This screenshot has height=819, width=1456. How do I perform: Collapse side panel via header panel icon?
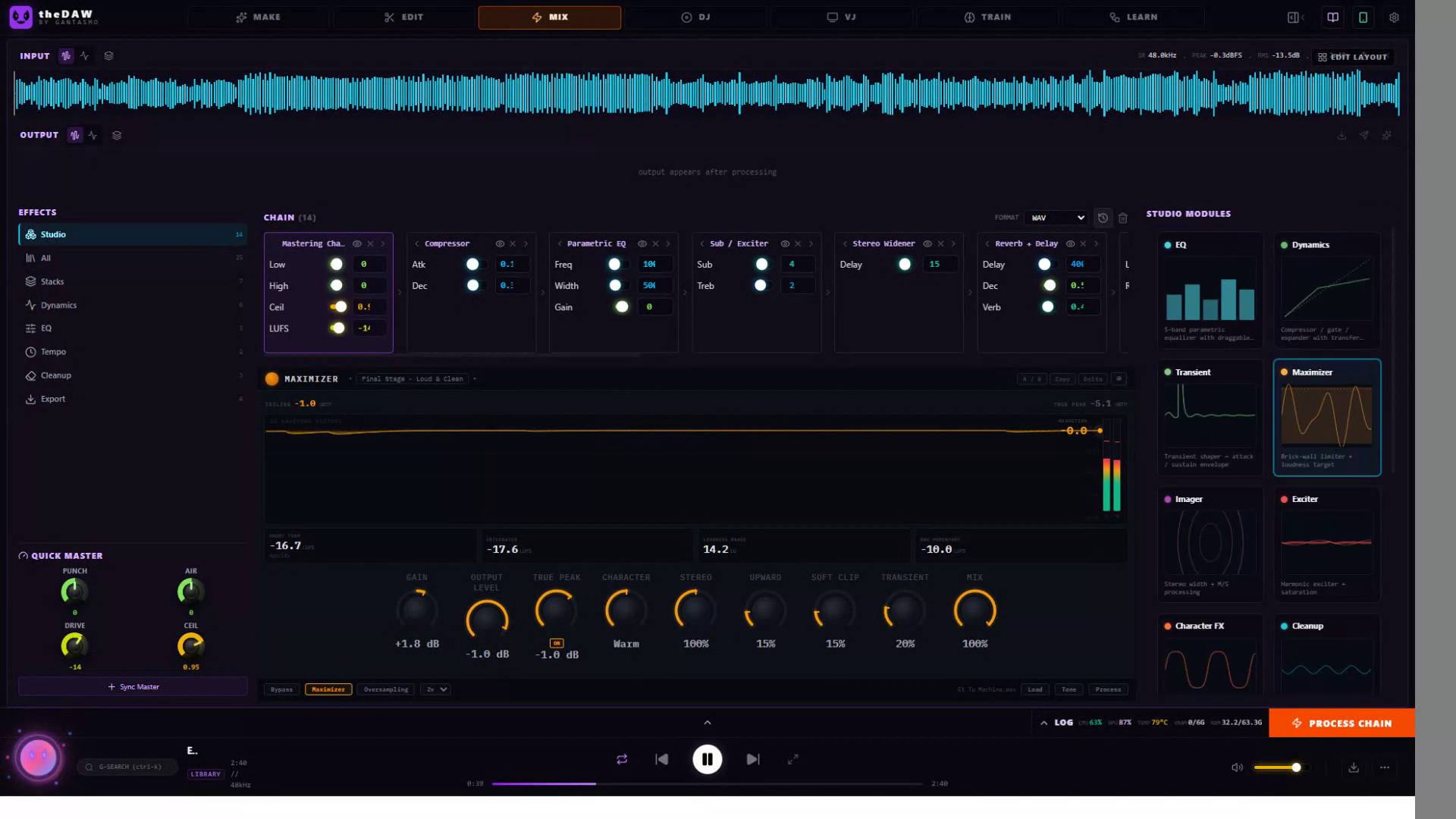click(x=1295, y=17)
